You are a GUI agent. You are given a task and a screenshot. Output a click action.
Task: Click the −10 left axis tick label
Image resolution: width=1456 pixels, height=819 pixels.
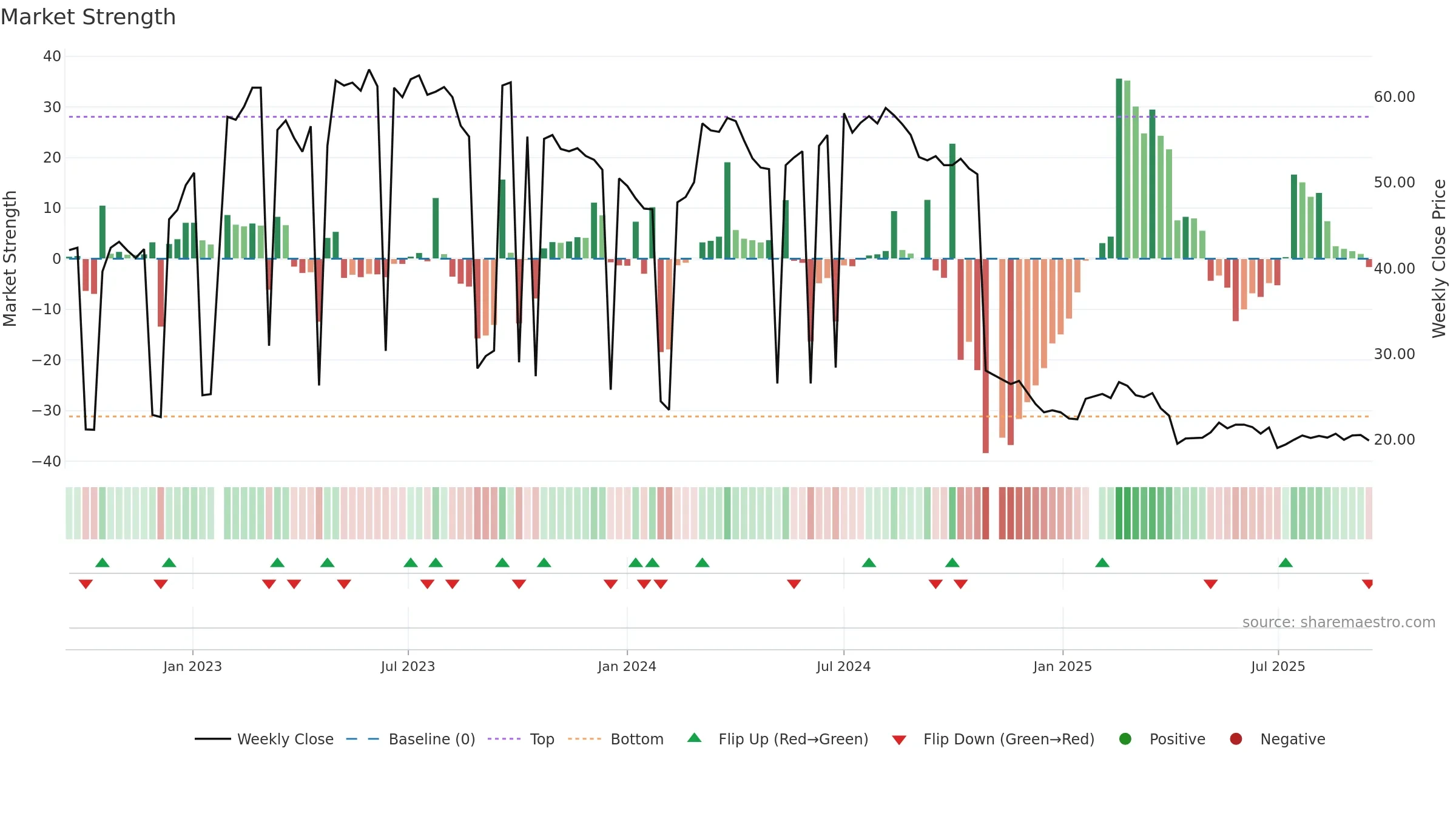[47, 309]
